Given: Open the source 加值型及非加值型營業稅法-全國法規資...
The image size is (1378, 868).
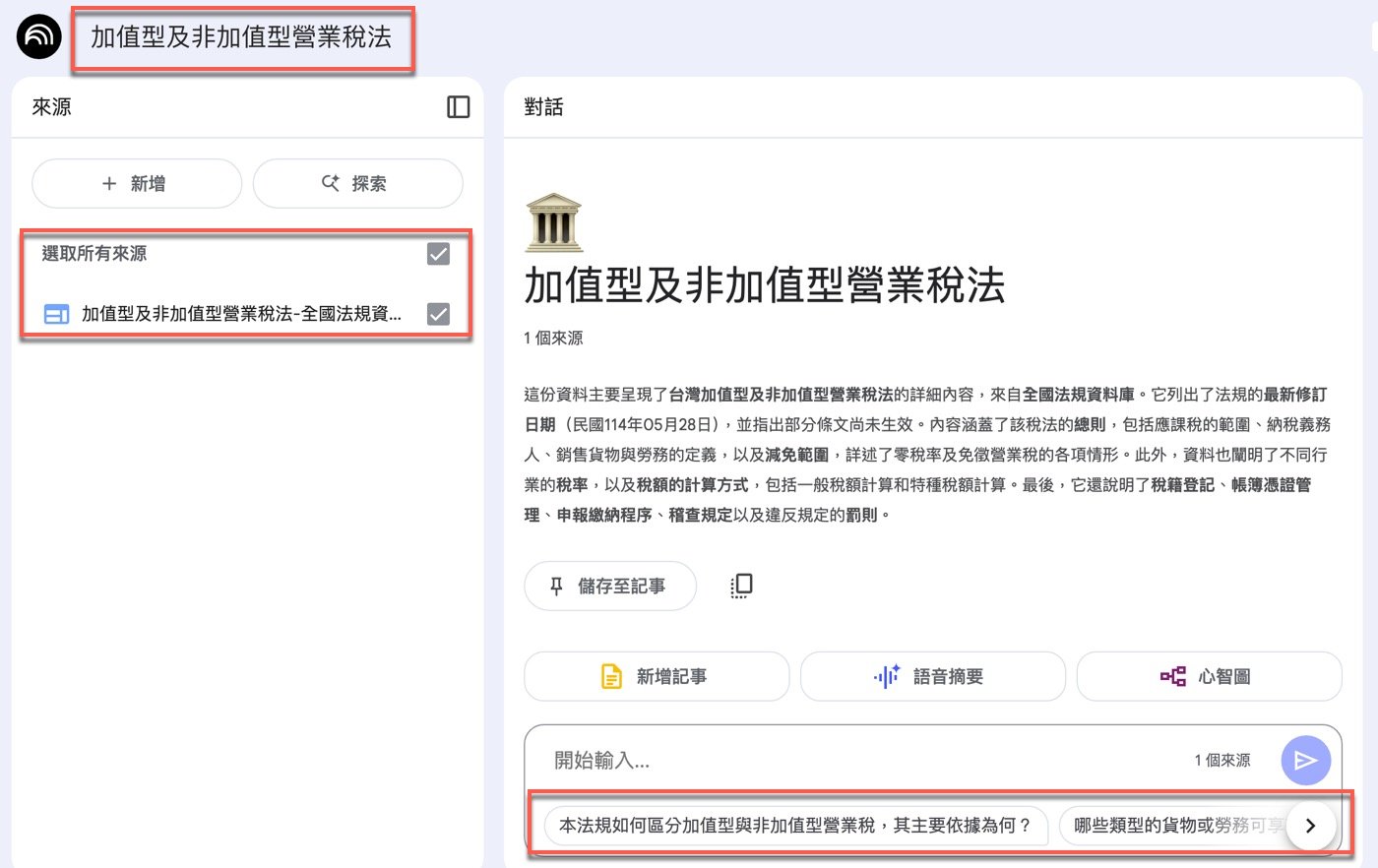Looking at the screenshot, I should 242,314.
